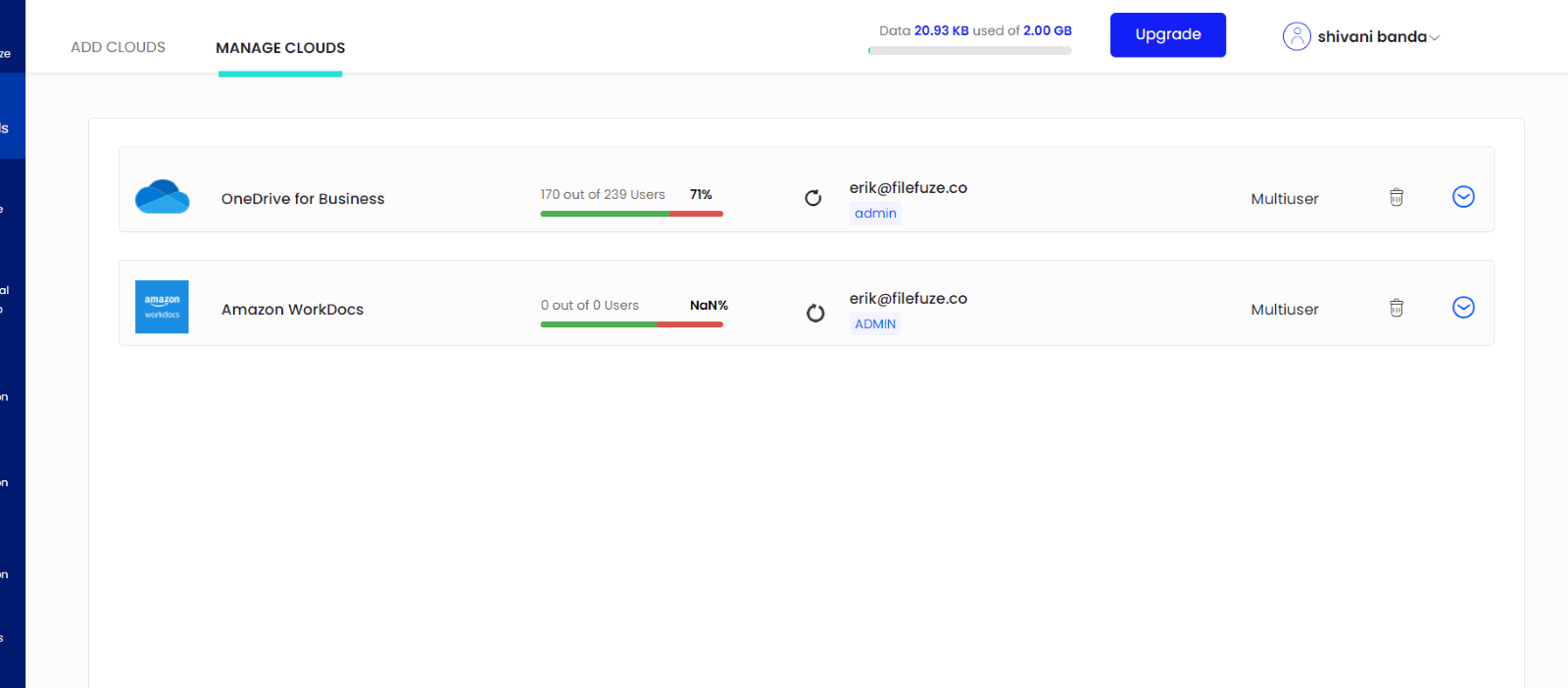Screen dimensions: 1568x688
Task: Select the OneDrive for Business name
Action: click(303, 199)
